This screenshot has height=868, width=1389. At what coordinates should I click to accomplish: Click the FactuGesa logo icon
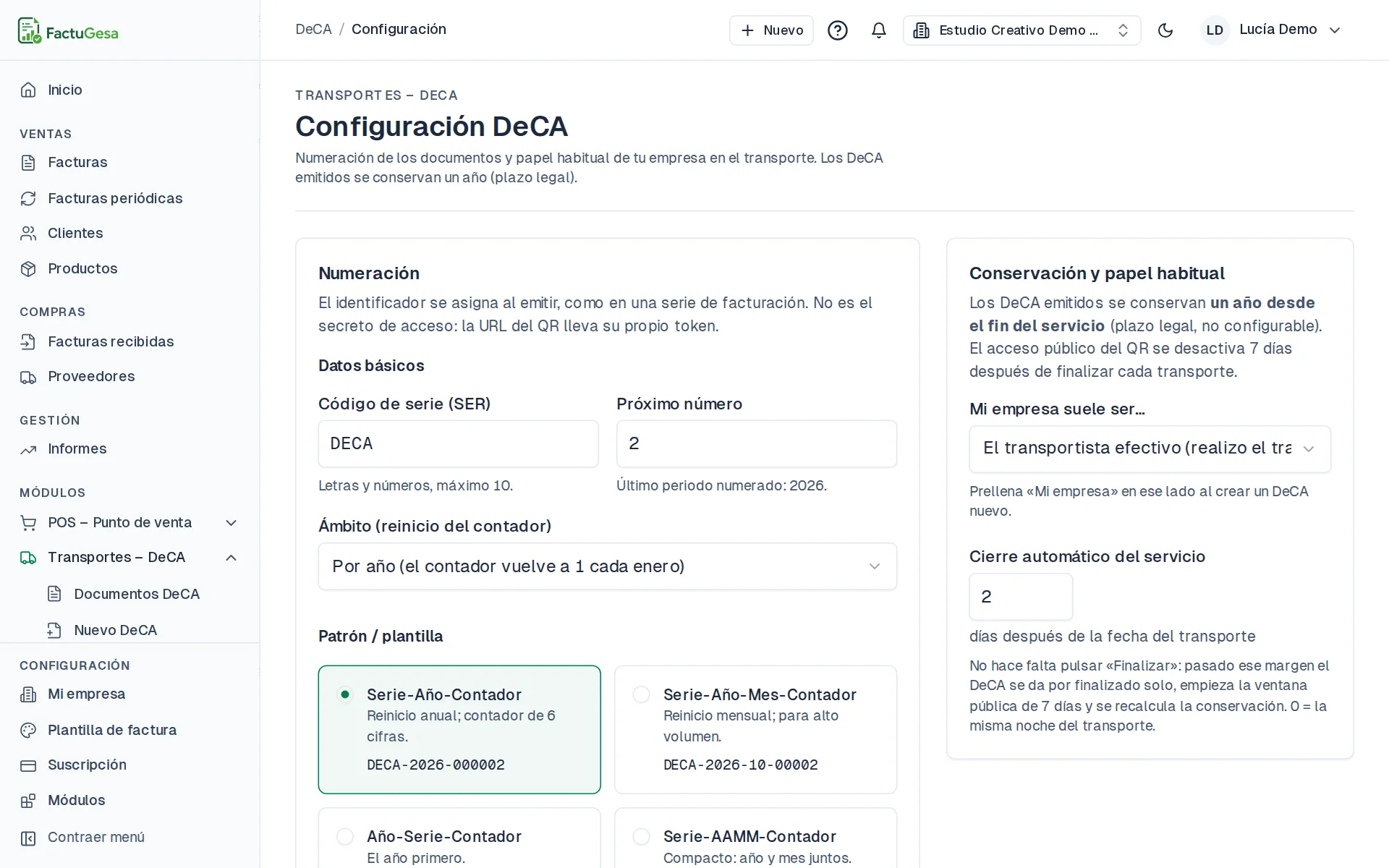(30, 31)
